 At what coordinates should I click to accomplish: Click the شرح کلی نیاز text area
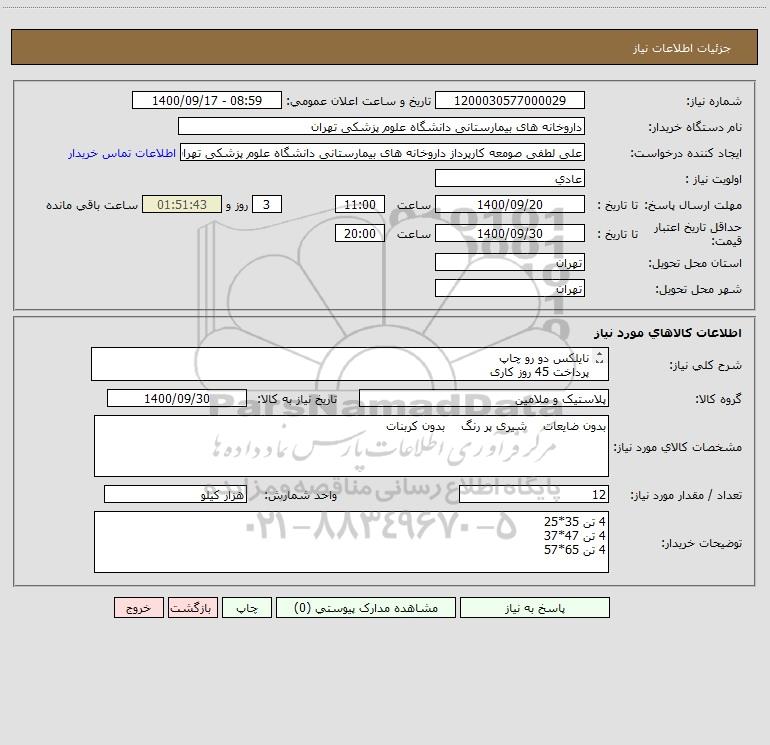(x=350, y=364)
